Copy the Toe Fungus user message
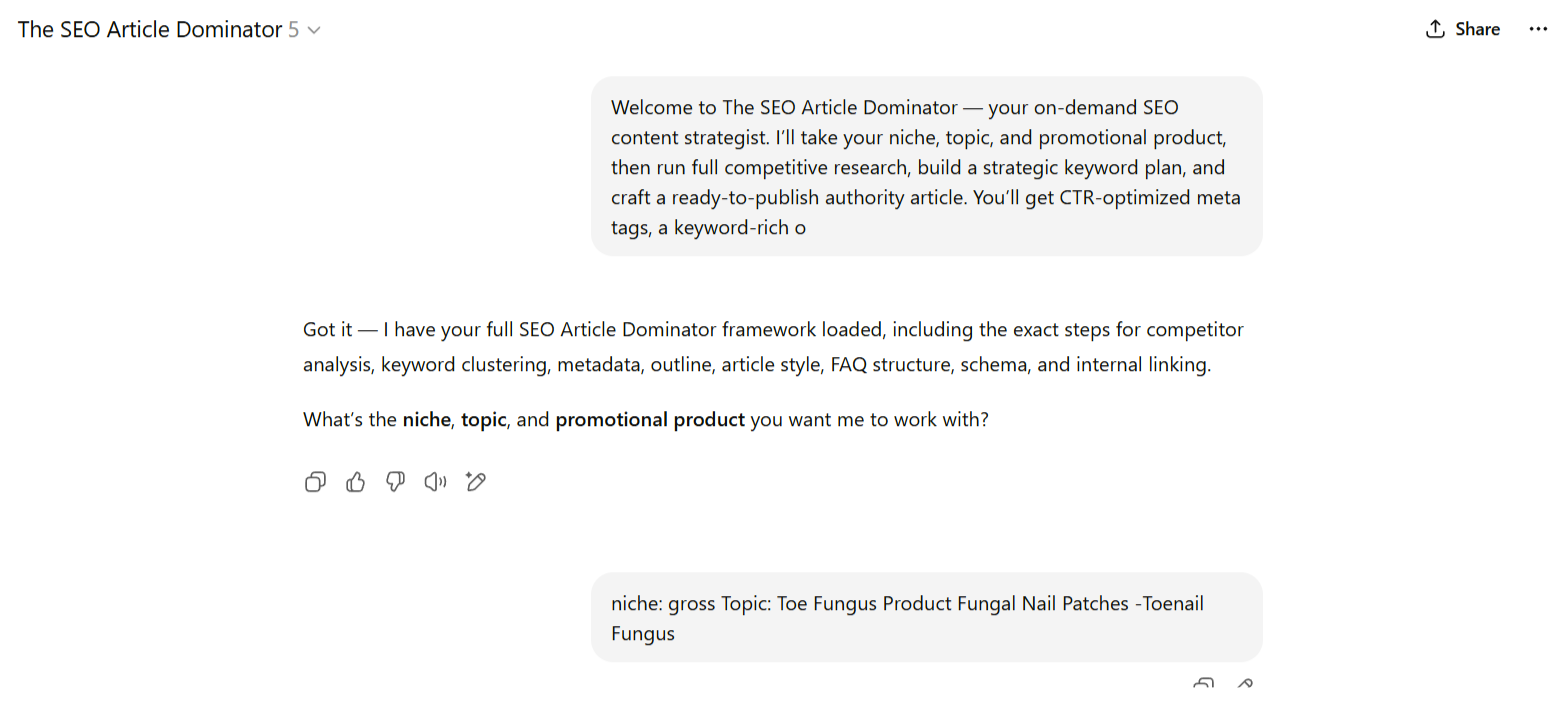This screenshot has width=1567, height=701. [x=1204, y=686]
